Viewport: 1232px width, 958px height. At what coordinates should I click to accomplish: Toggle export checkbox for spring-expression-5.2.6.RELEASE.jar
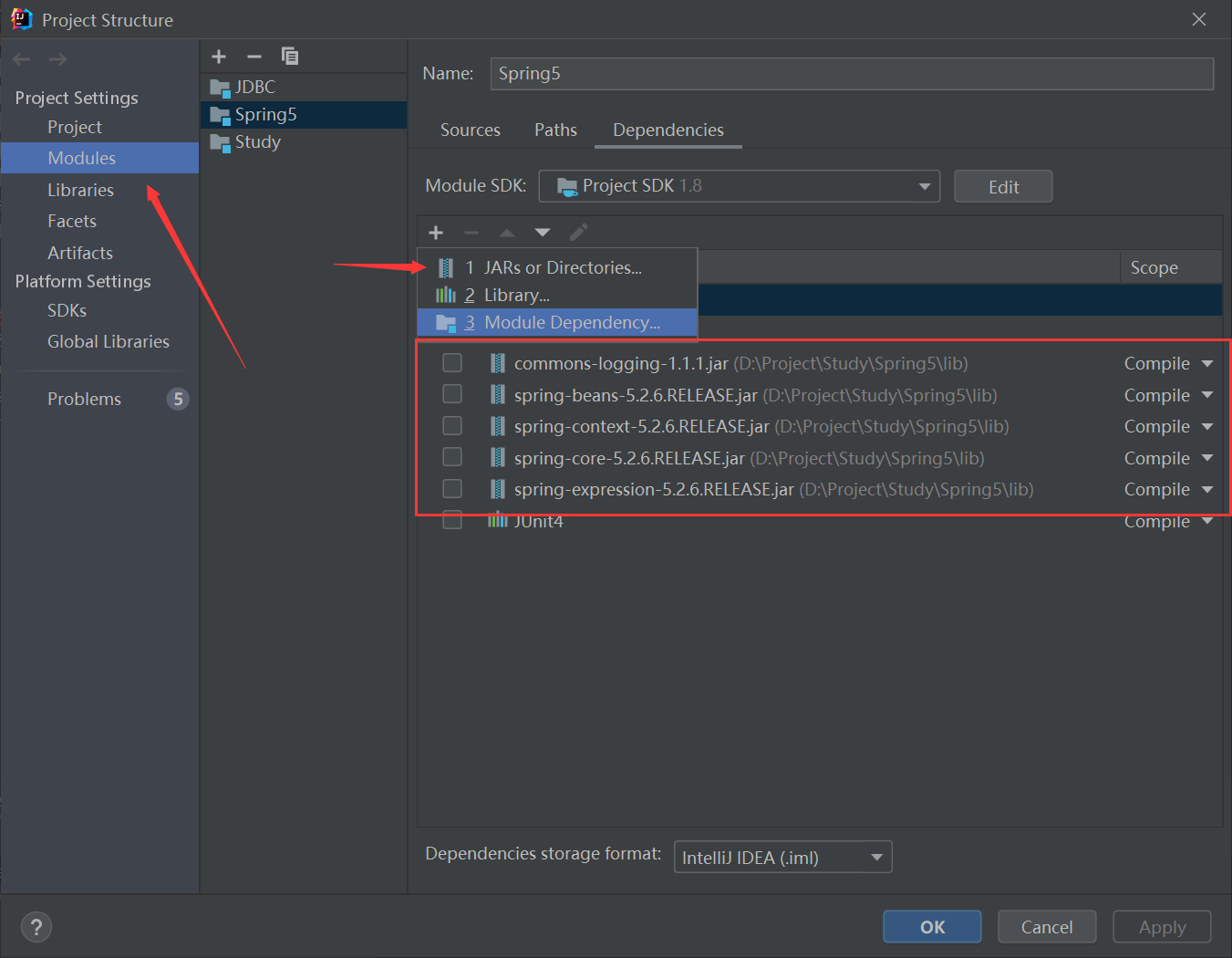452,489
